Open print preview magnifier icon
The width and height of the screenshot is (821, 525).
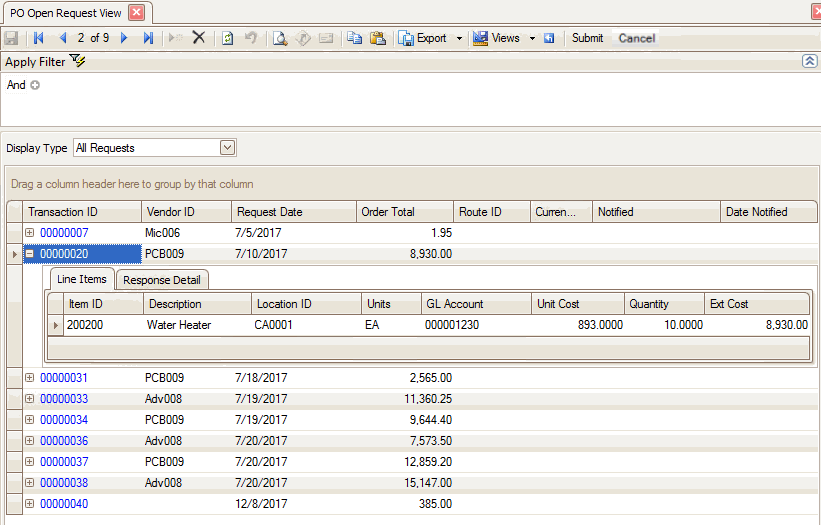tap(280, 38)
